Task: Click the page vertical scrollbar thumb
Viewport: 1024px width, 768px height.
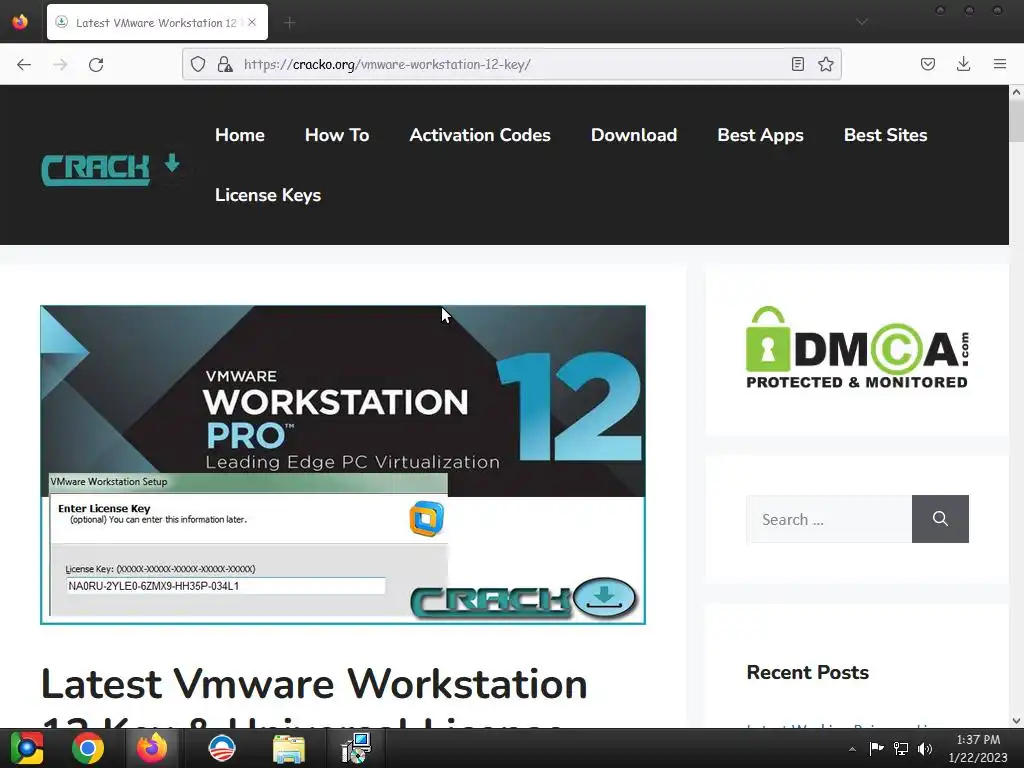Action: 1016,121
